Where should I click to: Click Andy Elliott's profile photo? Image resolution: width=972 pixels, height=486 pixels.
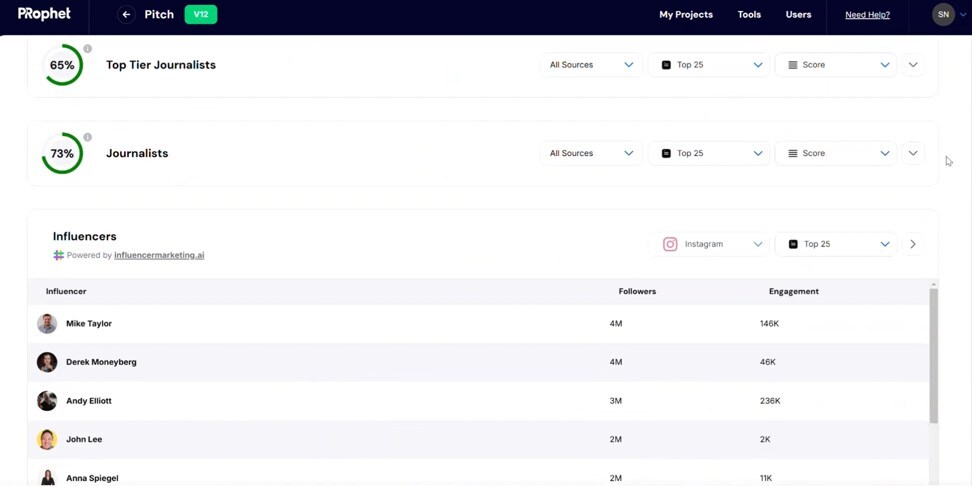pos(47,401)
